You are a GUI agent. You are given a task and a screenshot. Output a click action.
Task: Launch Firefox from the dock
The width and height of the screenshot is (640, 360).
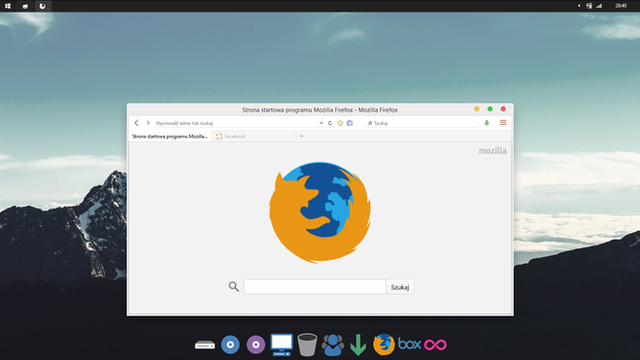(x=384, y=344)
